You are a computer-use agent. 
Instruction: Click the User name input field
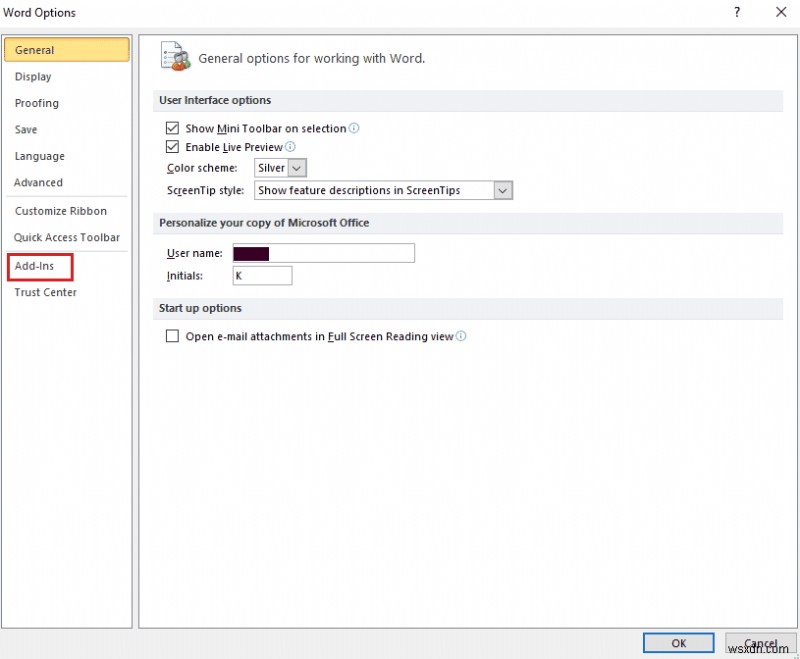click(323, 253)
